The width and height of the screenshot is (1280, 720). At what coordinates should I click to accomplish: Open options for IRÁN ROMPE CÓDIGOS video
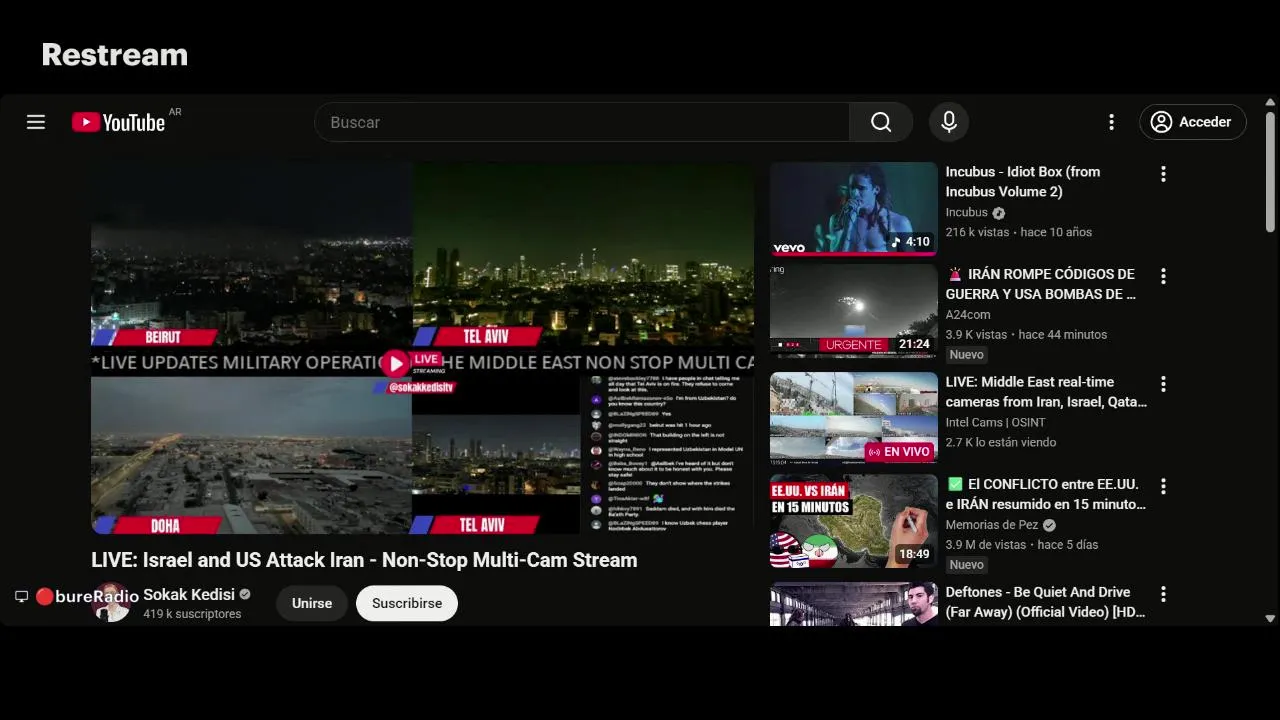[x=1163, y=276]
